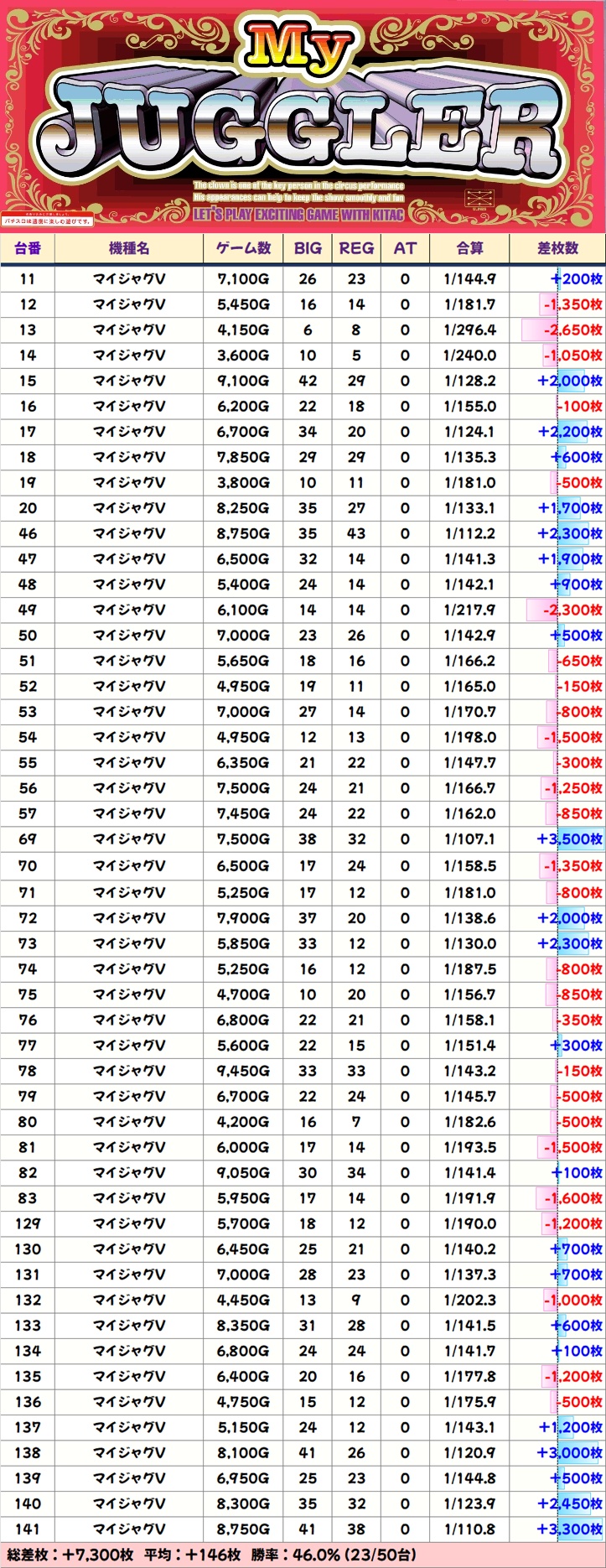Click the REG column header
The height and width of the screenshot is (1568, 606).
(x=356, y=248)
